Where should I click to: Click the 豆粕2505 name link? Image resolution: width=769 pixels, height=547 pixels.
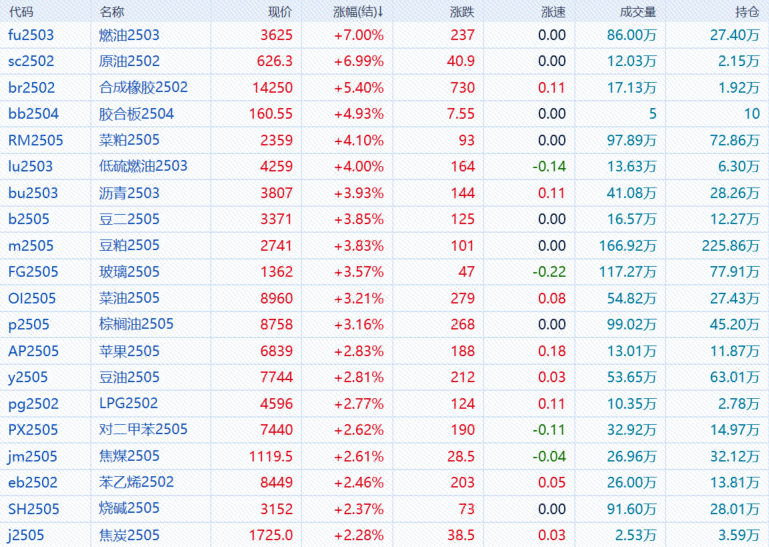click(x=129, y=245)
